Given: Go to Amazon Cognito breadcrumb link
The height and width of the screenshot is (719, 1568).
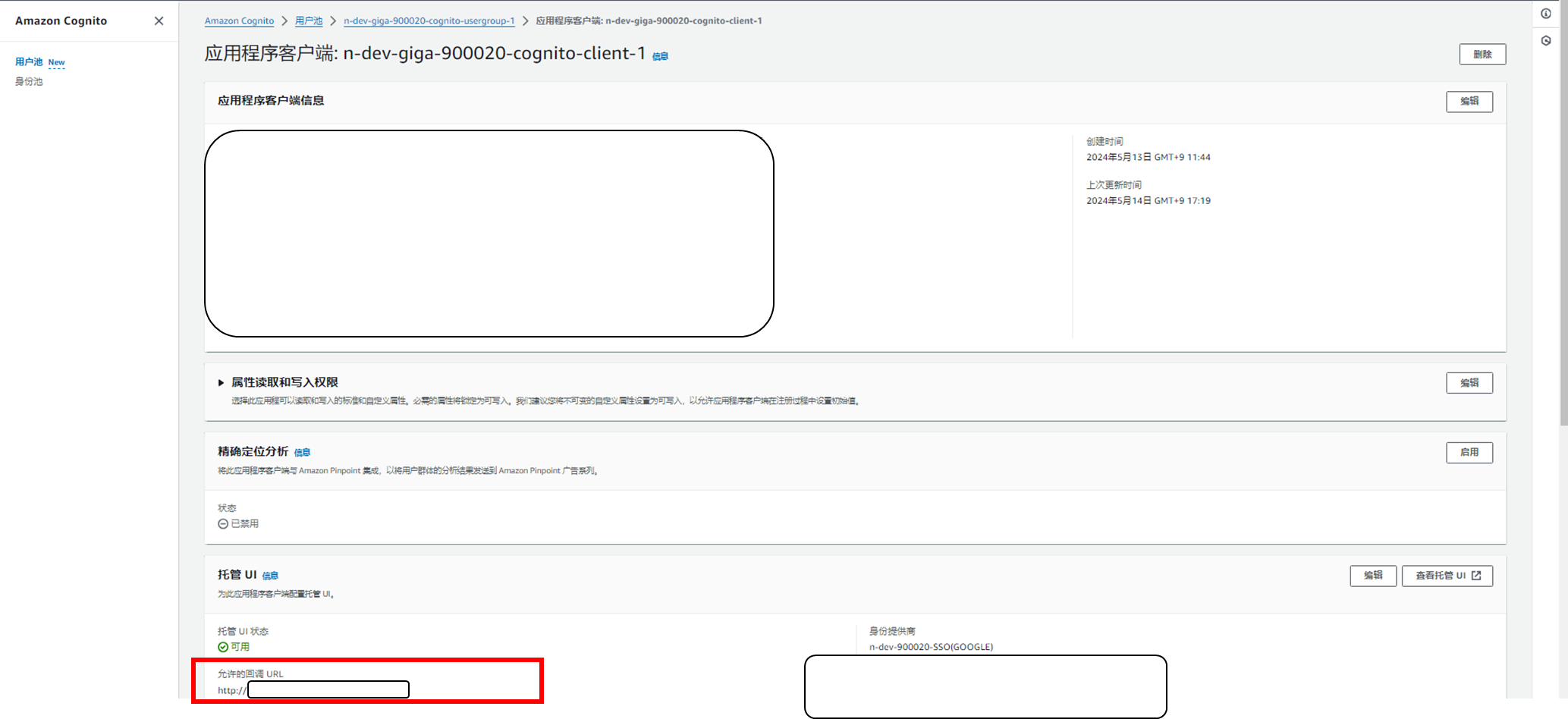Looking at the screenshot, I should (x=239, y=21).
